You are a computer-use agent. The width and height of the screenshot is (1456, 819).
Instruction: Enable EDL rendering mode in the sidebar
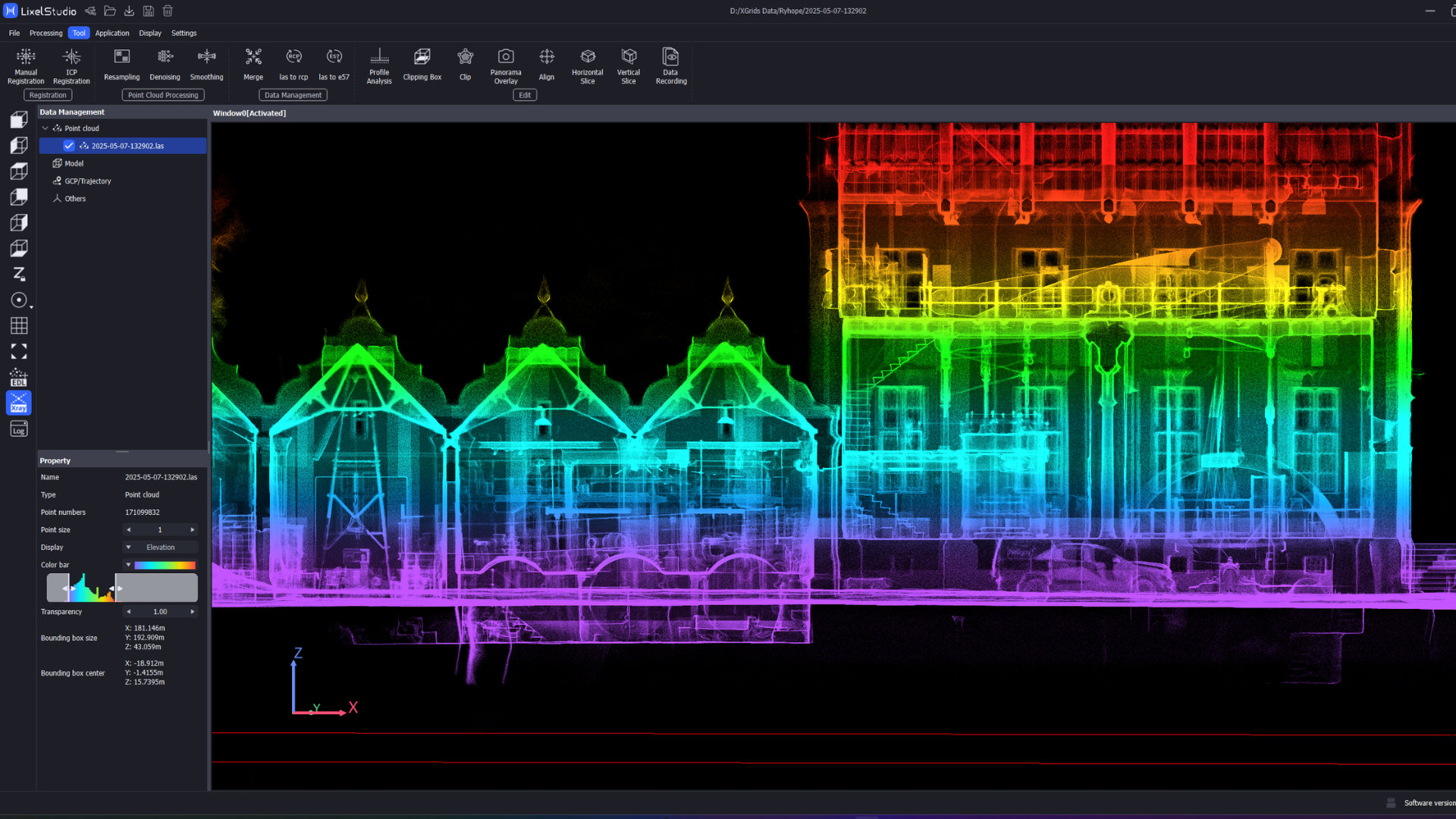pos(18,378)
